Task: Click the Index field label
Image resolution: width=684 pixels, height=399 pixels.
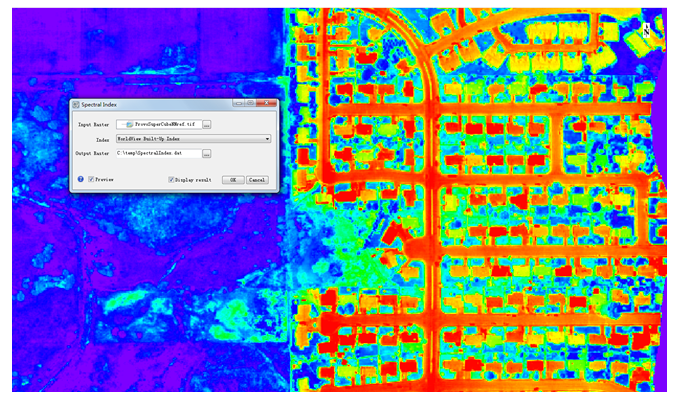Action: coord(103,140)
